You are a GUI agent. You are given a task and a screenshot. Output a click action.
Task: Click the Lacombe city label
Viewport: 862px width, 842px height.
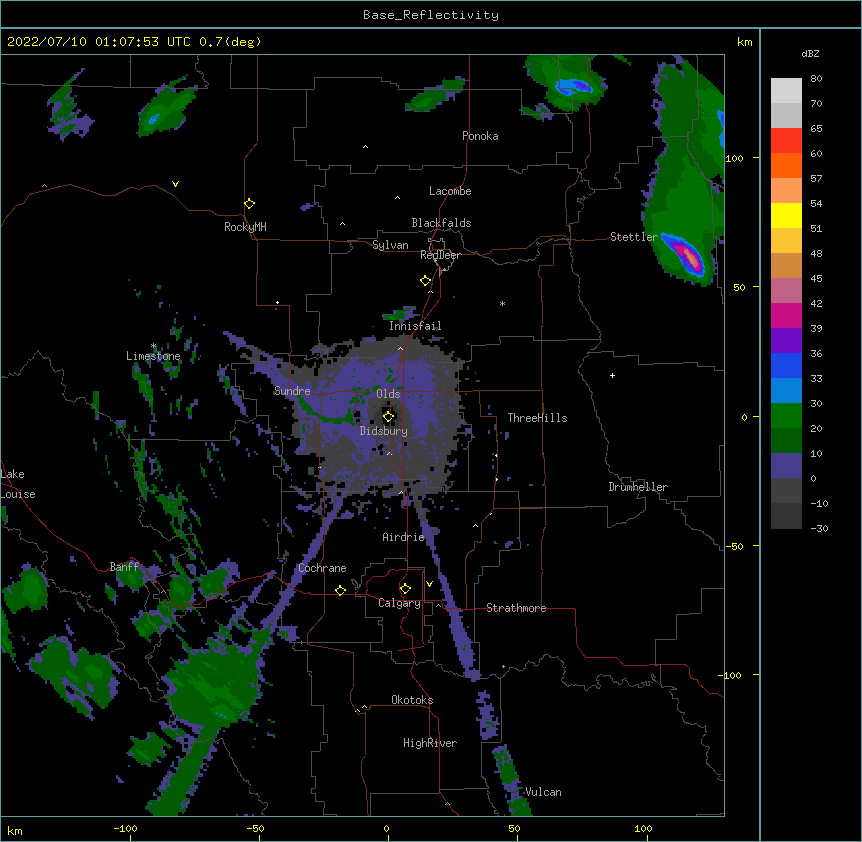click(x=450, y=191)
